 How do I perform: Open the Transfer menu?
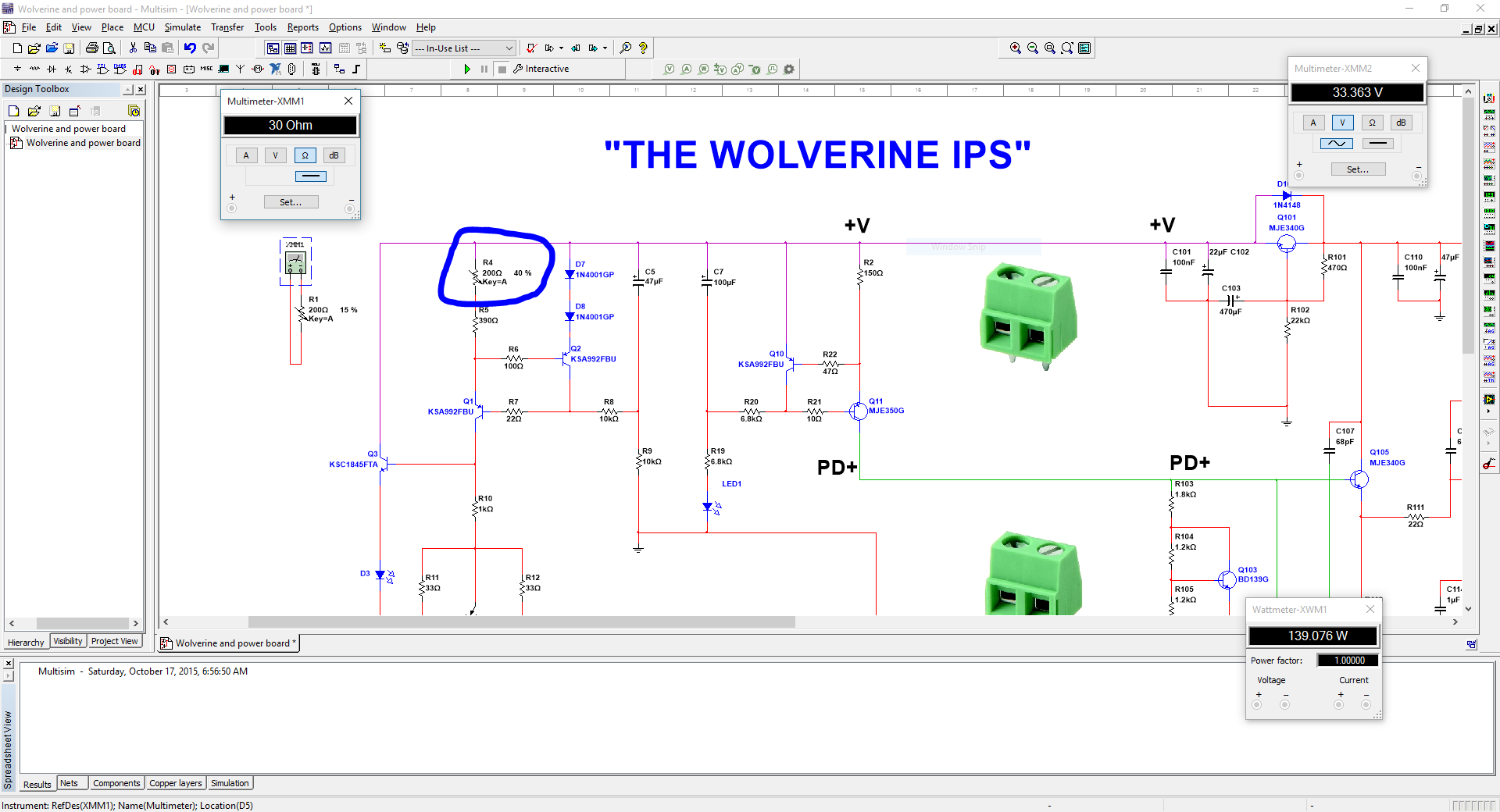tap(227, 27)
